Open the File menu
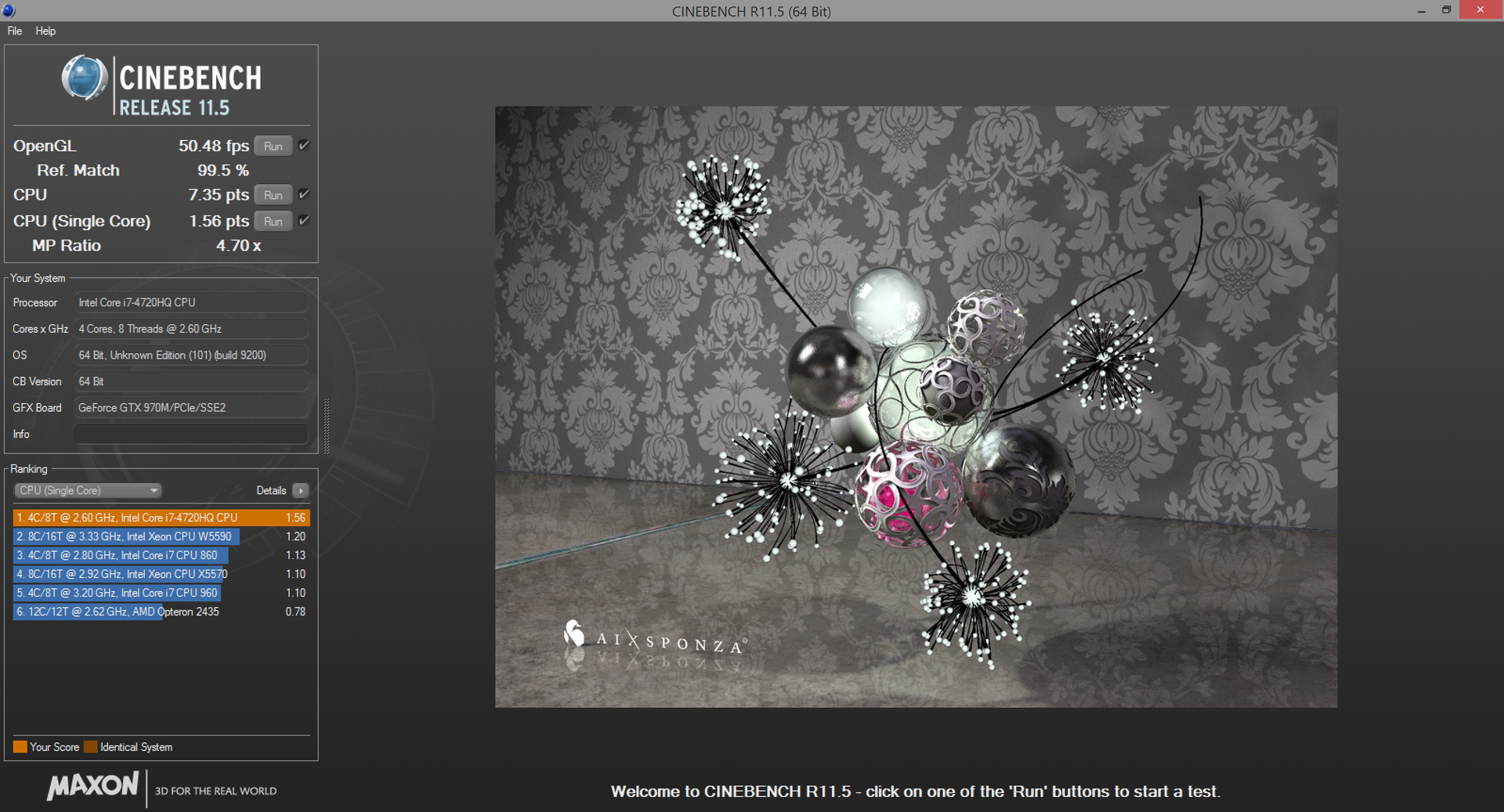Image resolution: width=1504 pixels, height=812 pixels. tap(15, 31)
